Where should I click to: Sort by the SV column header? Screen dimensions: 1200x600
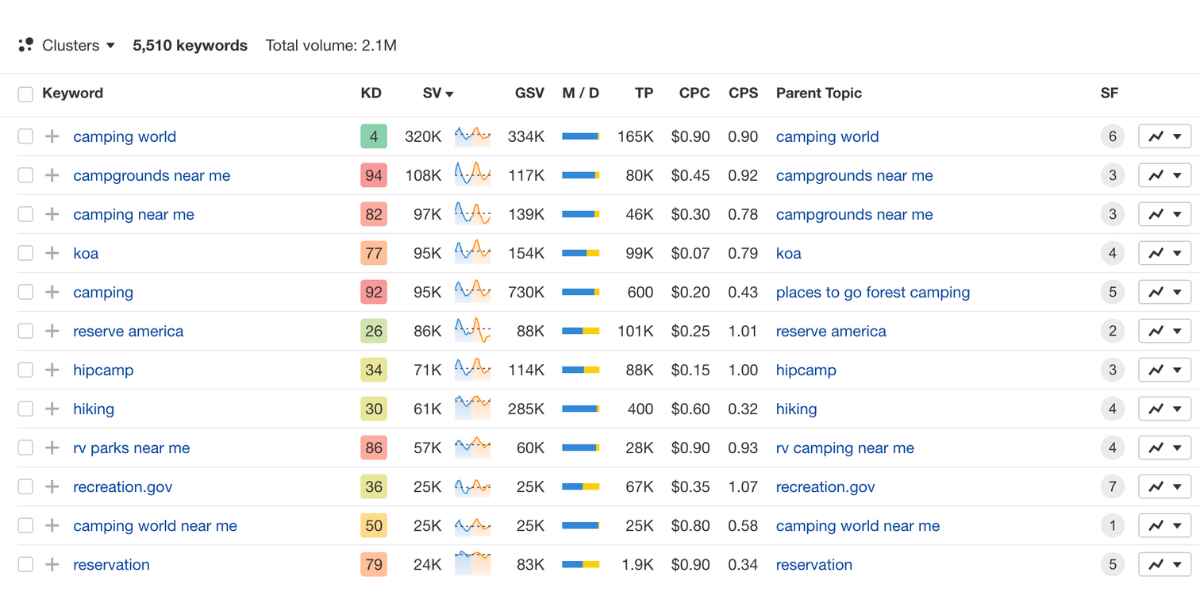click(x=438, y=93)
